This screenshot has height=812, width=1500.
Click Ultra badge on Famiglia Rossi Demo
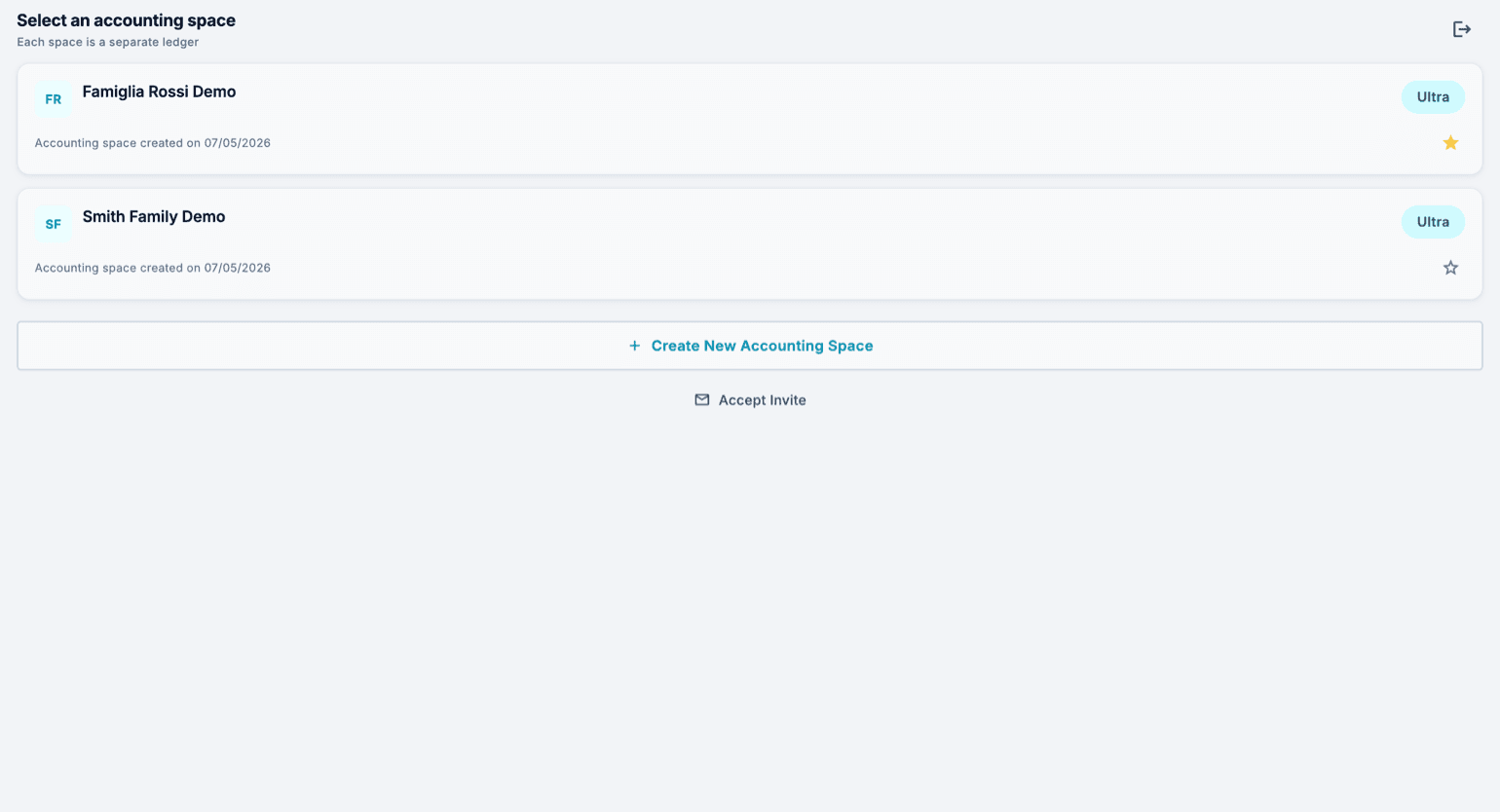point(1433,97)
